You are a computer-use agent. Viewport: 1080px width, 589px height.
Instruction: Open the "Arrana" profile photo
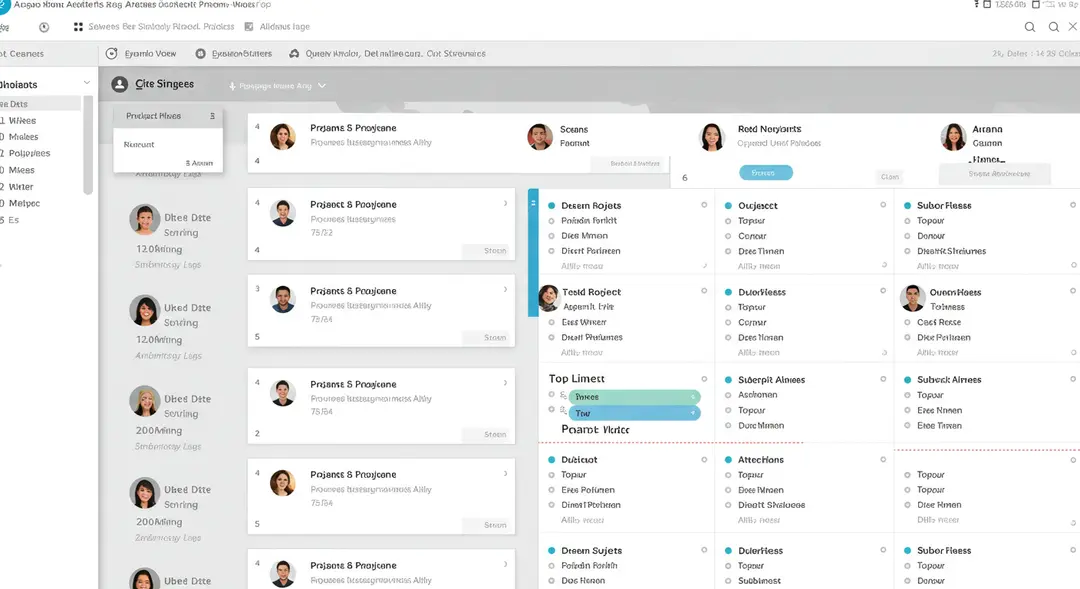pyautogui.click(x=953, y=136)
